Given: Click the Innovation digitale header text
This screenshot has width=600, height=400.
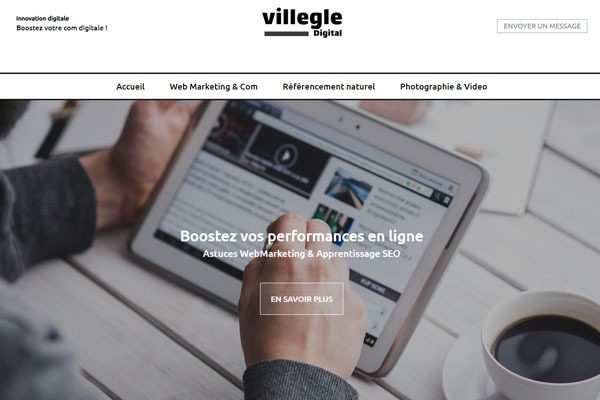Looking at the screenshot, I should click(x=42, y=18).
